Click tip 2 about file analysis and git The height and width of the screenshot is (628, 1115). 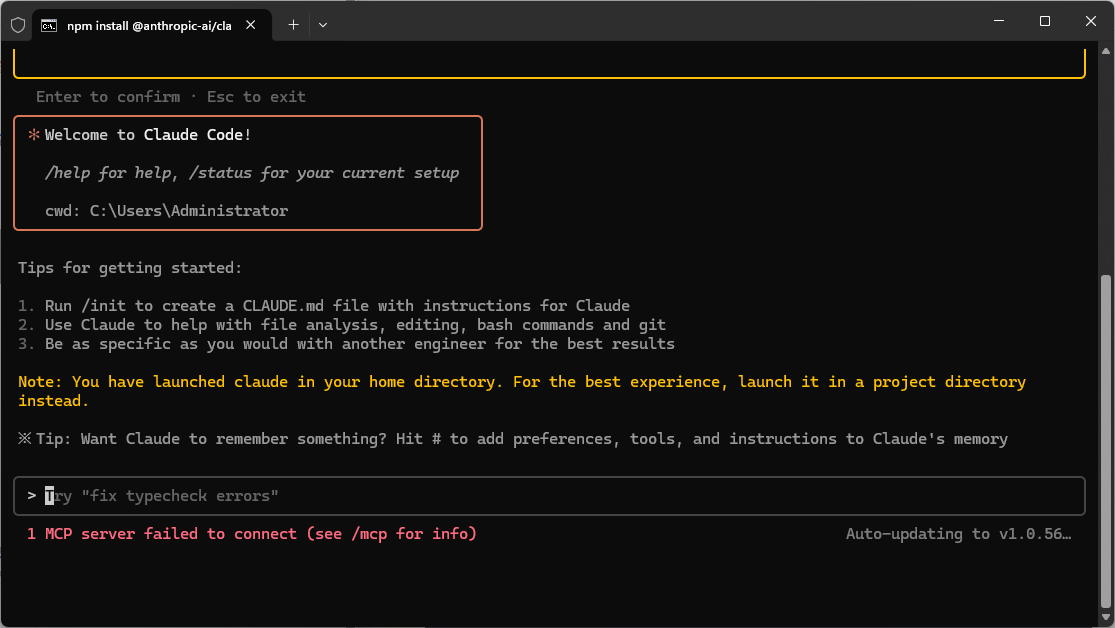click(342, 325)
